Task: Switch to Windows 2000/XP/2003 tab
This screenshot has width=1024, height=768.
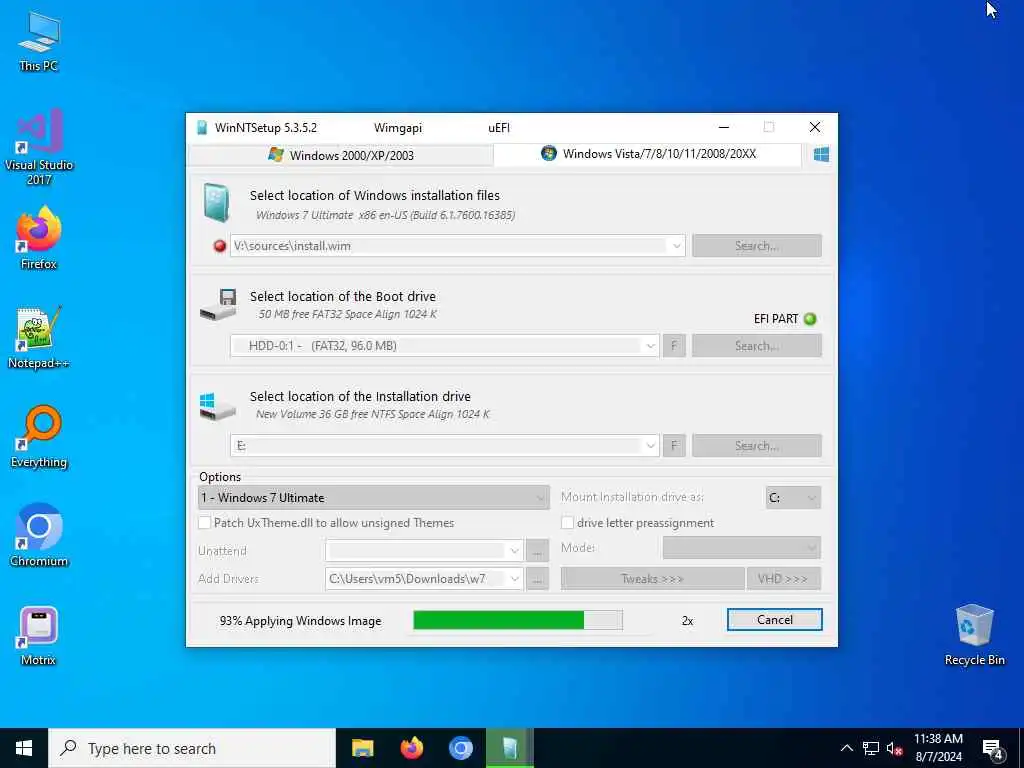Action: click(x=341, y=155)
